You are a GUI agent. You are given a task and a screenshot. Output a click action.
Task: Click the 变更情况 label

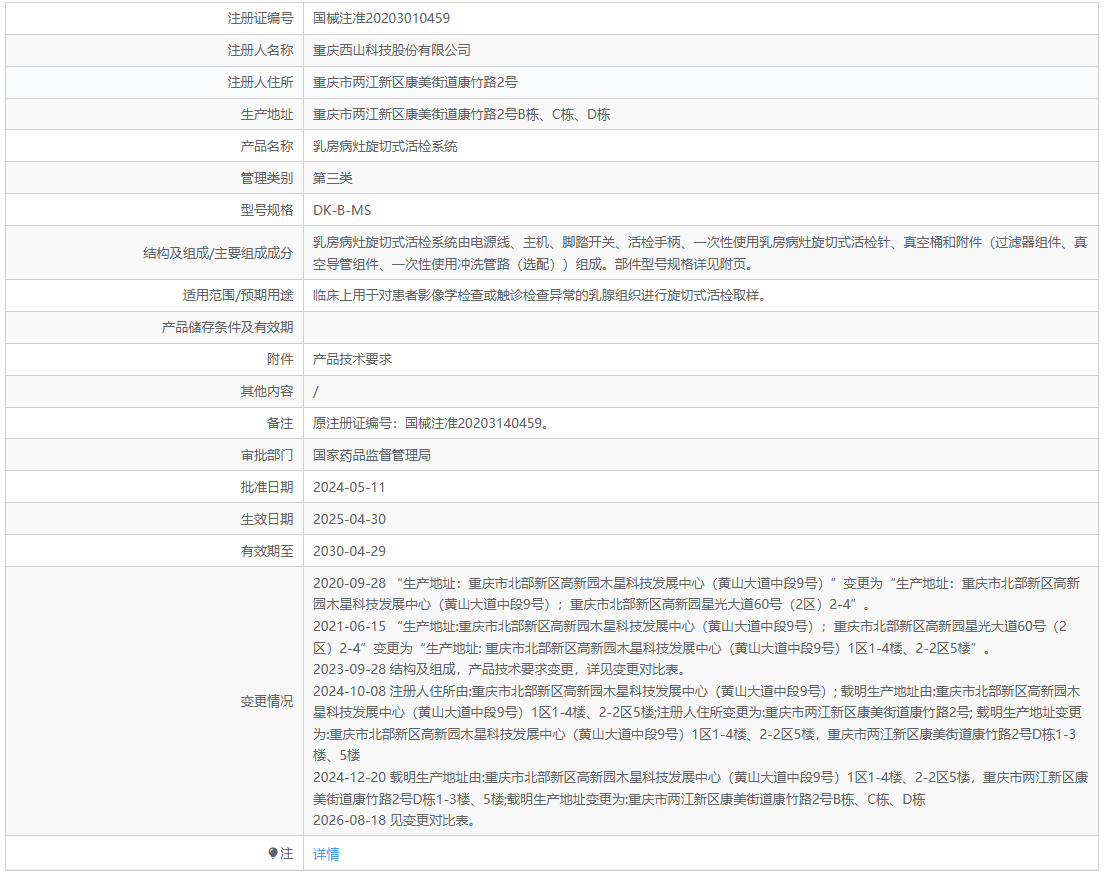267,702
